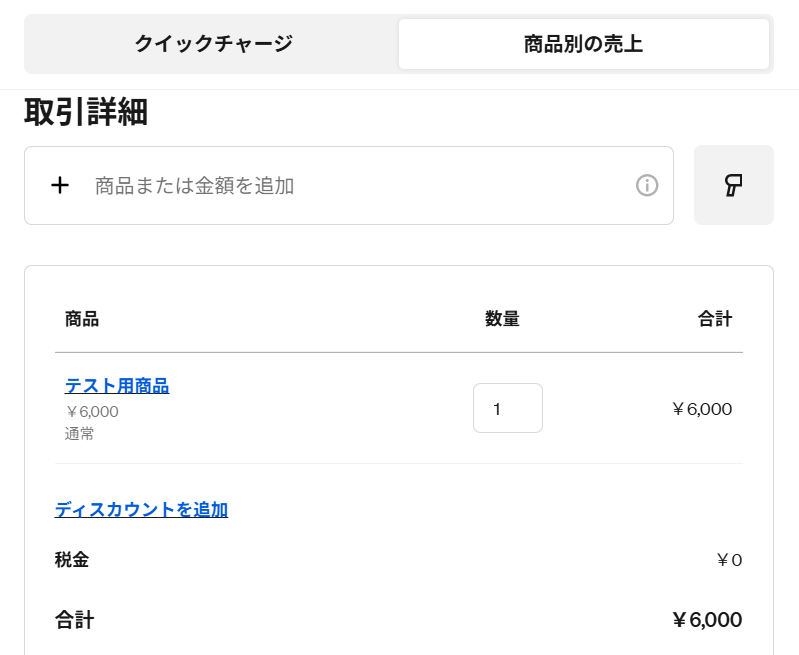Click the 税金 row label

click(72, 560)
